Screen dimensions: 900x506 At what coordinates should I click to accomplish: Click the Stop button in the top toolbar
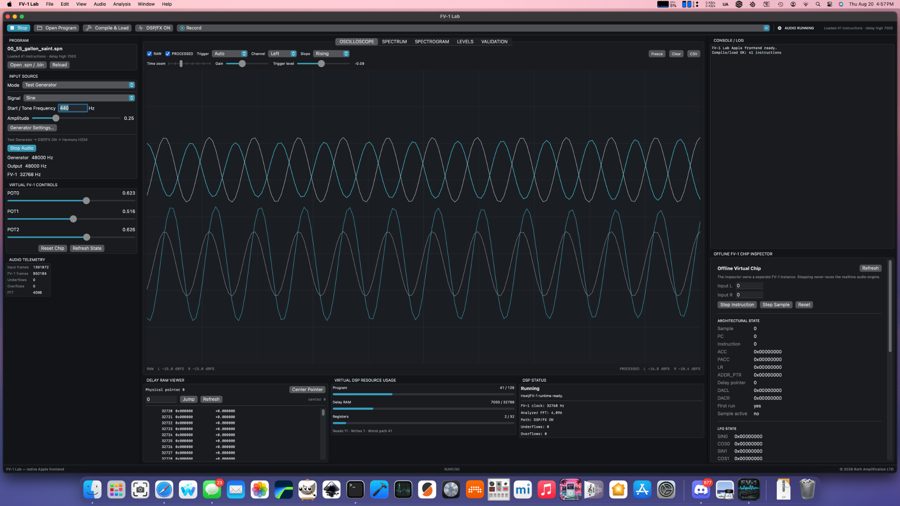tap(18, 28)
